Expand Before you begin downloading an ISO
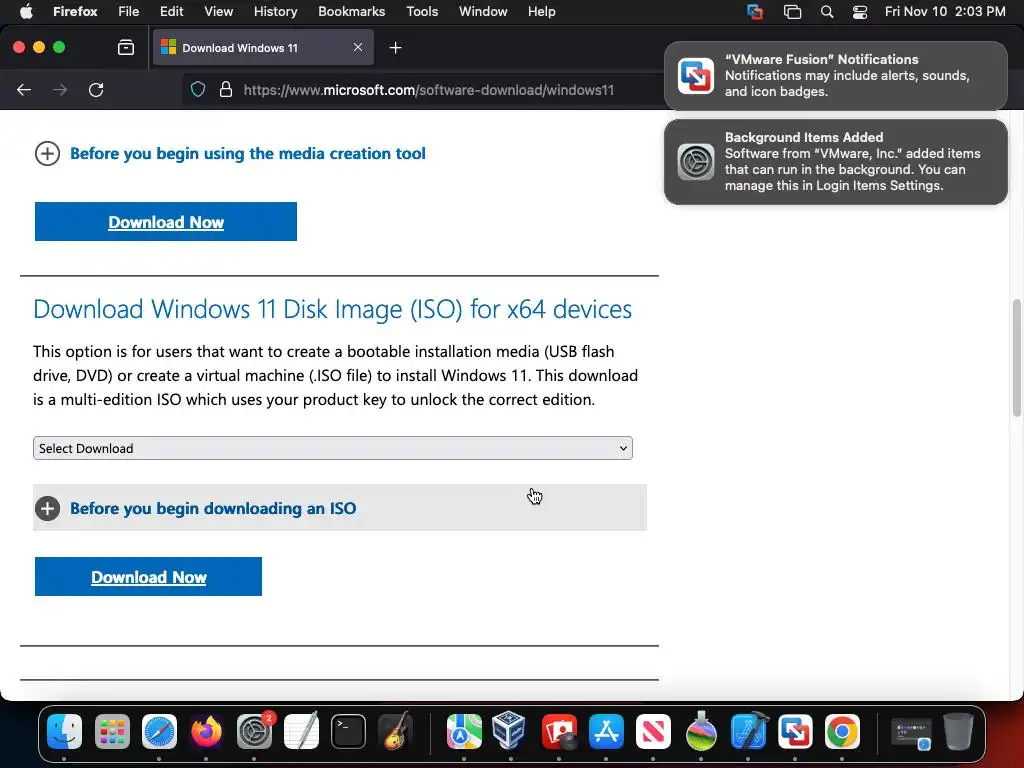This screenshot has width=1024, height=768. [x=340, y=508]
